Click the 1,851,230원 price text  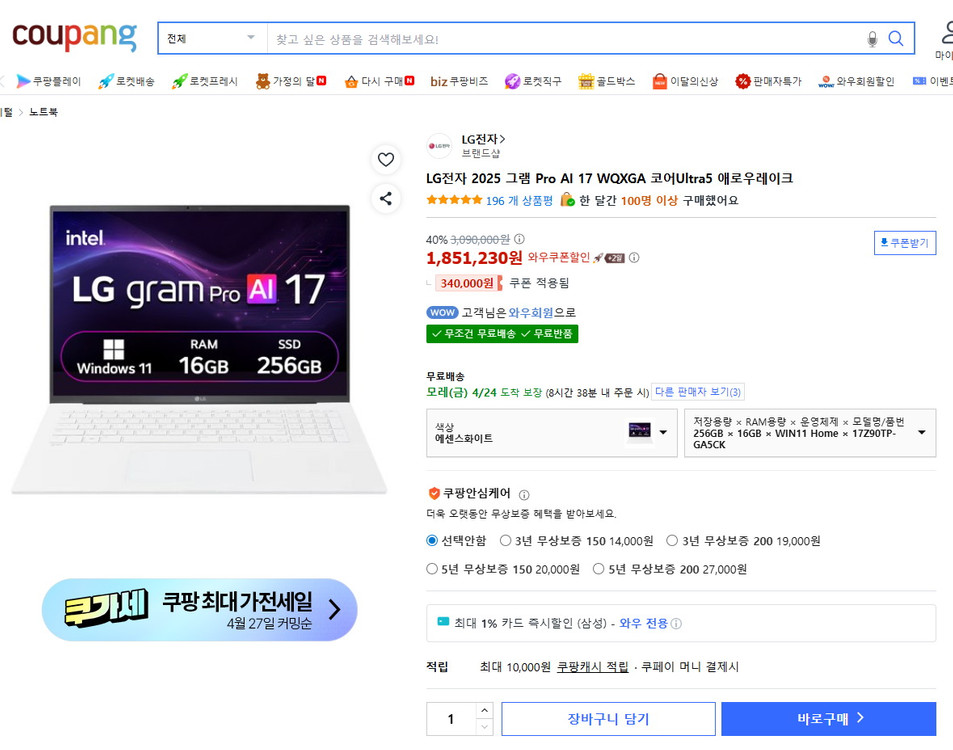(474, 258)
